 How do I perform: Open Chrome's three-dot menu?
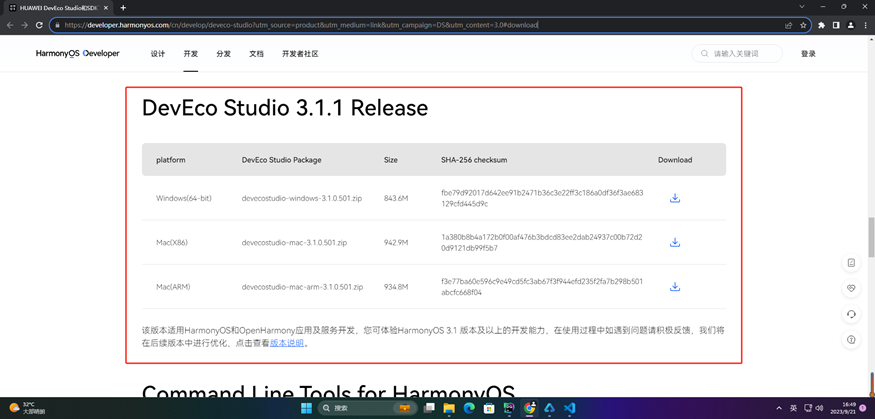[x=865, y=25]
